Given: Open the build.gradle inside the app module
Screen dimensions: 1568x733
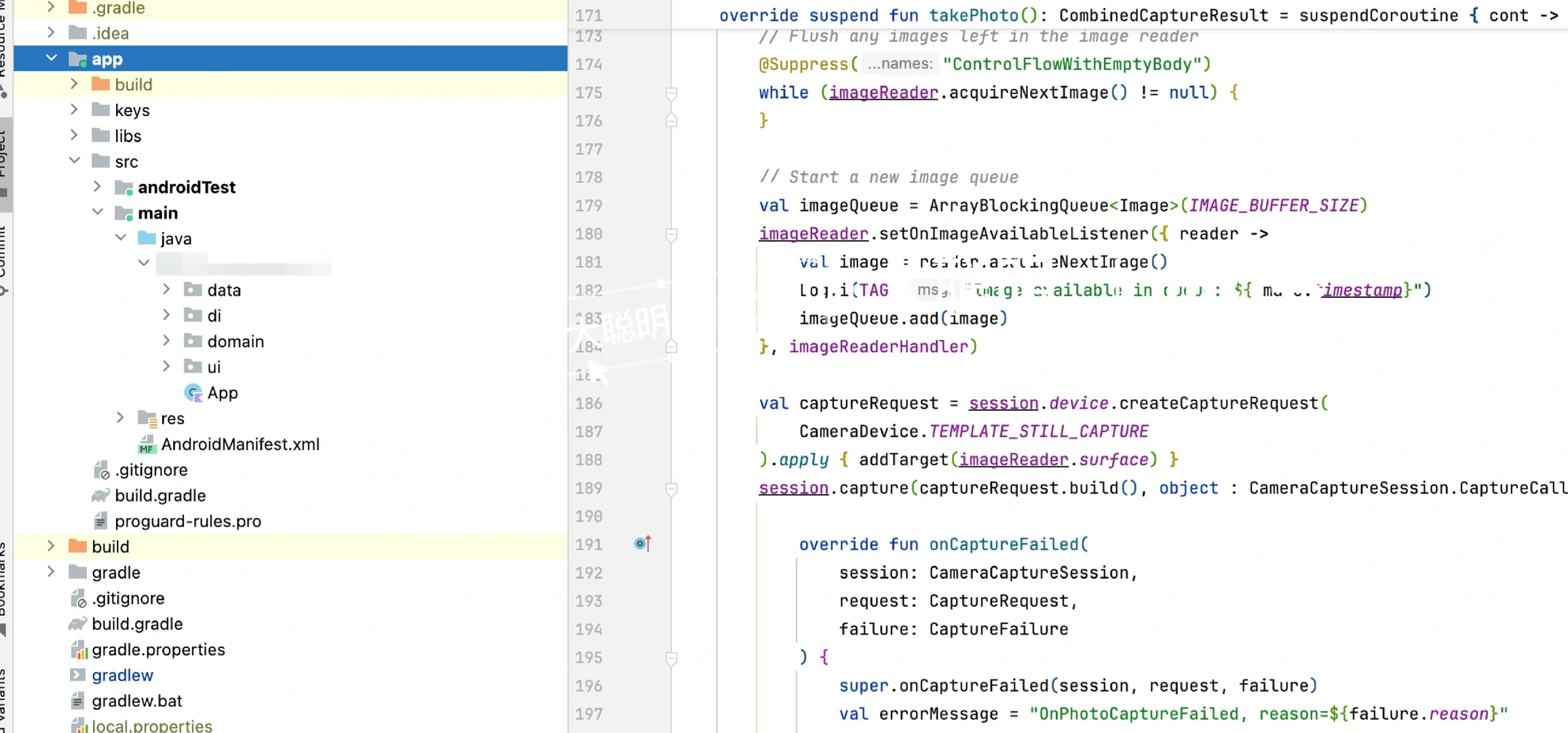Looking at the screenshot, I should coord(159,495).
